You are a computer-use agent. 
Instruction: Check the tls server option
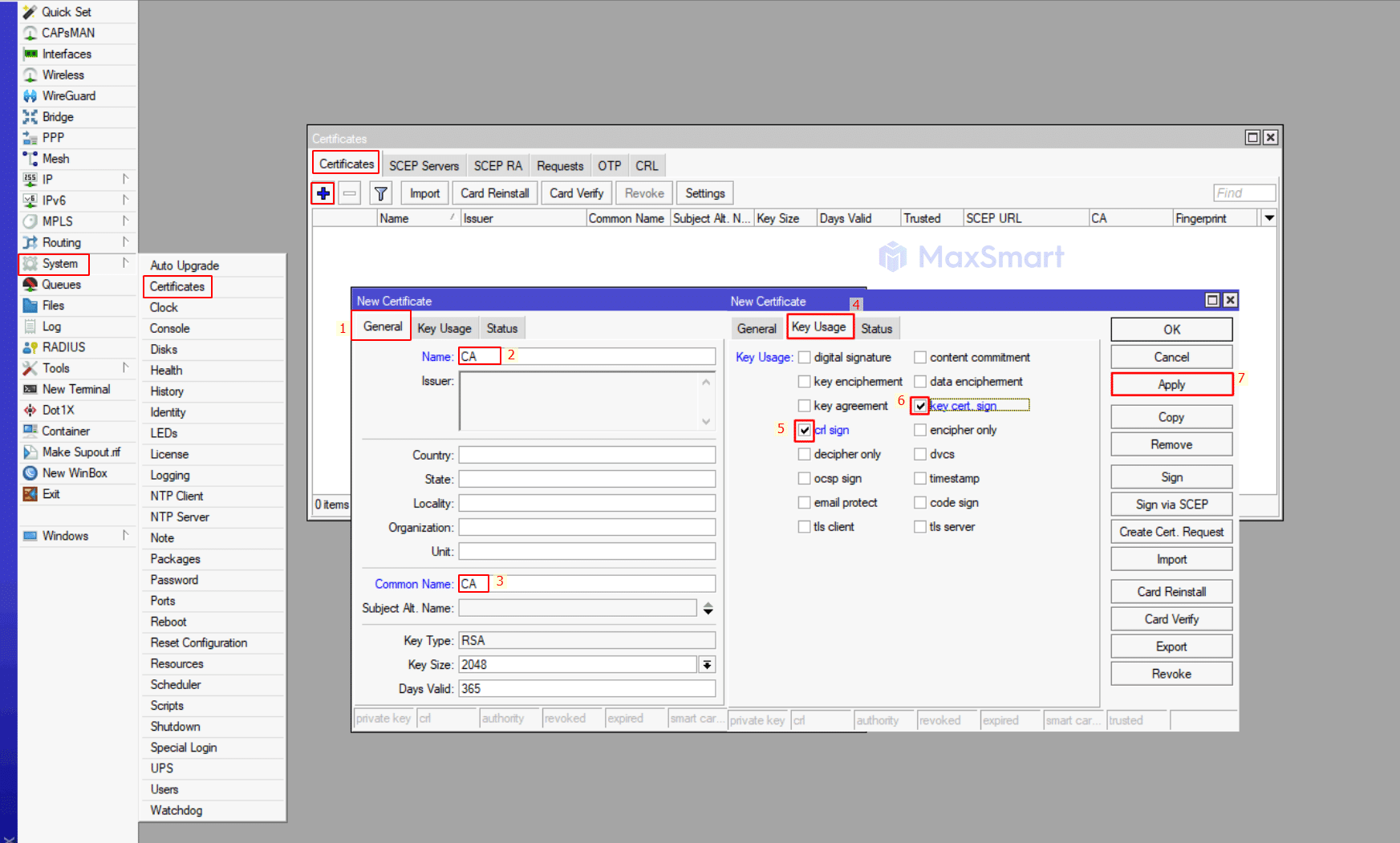920,527
